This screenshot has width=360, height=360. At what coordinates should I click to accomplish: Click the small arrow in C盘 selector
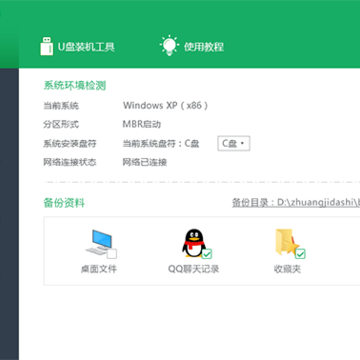pyautogui.click(x=242, y=143)
